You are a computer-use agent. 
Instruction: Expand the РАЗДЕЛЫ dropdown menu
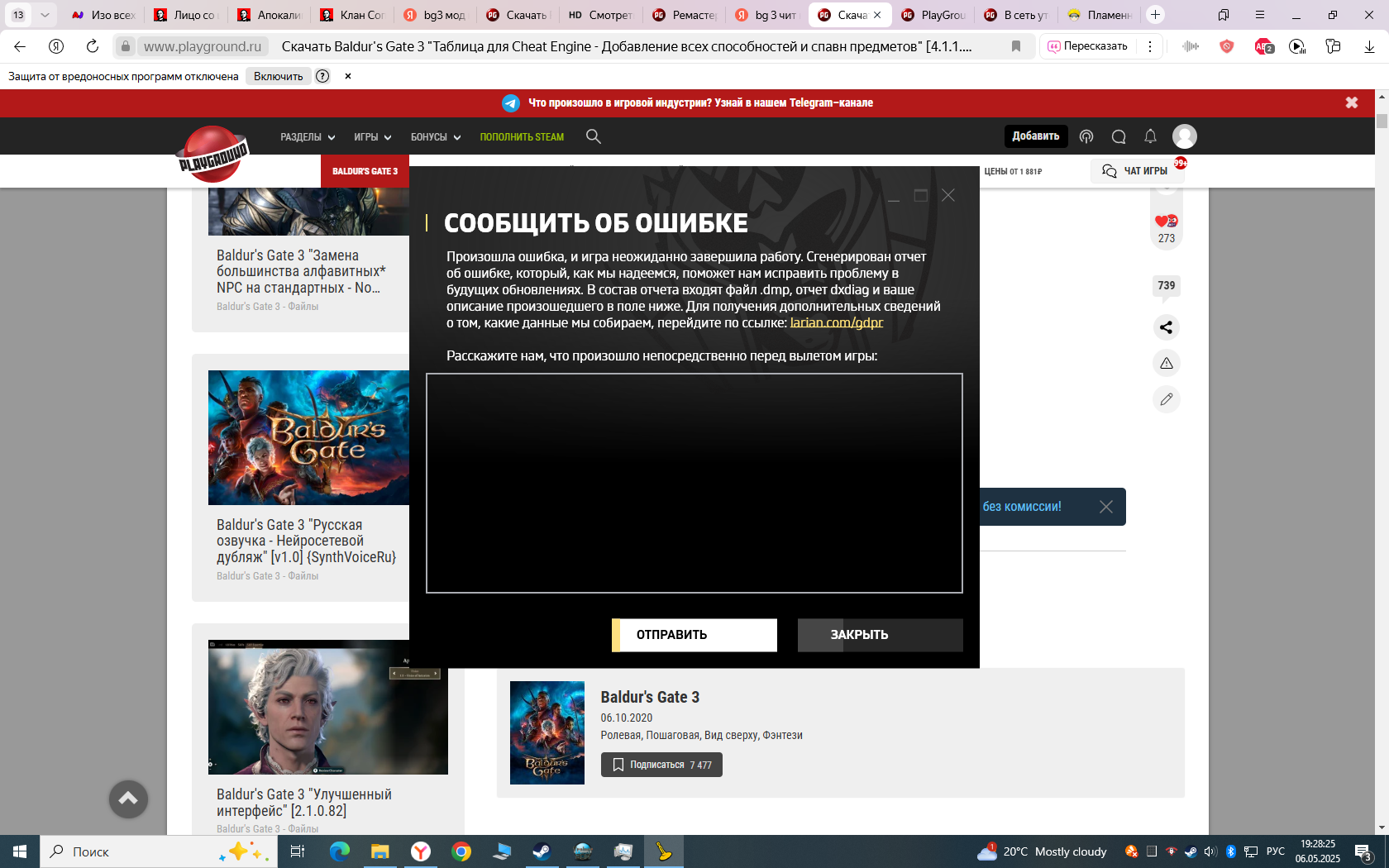[x=308, y=137]
